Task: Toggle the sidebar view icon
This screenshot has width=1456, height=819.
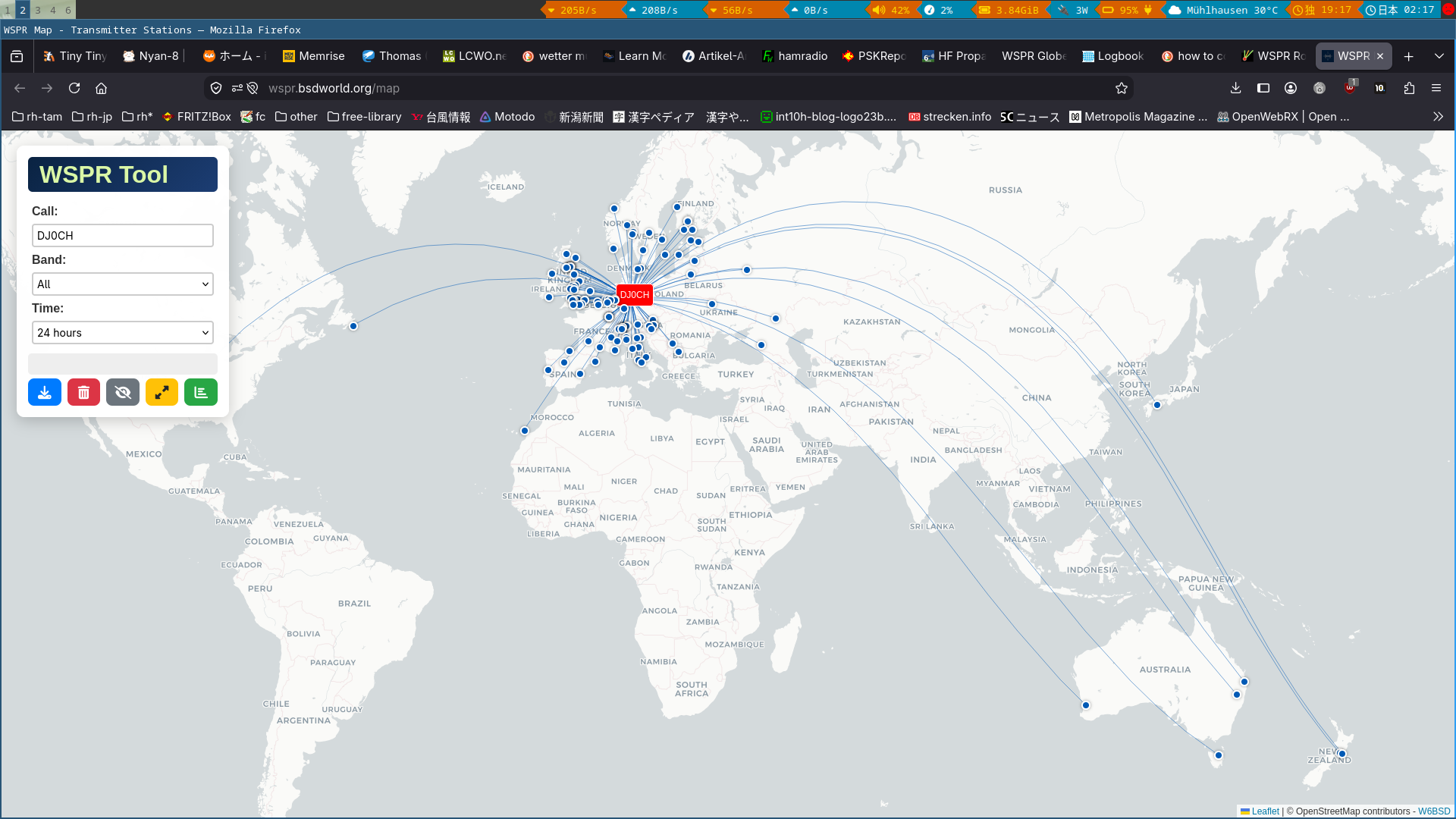Action: tap(1263, 88)
